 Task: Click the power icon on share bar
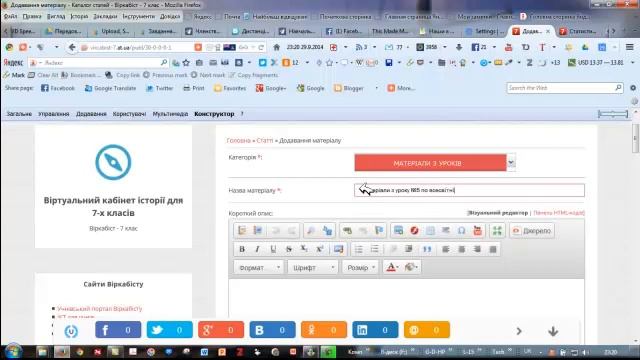coord(71,331)
